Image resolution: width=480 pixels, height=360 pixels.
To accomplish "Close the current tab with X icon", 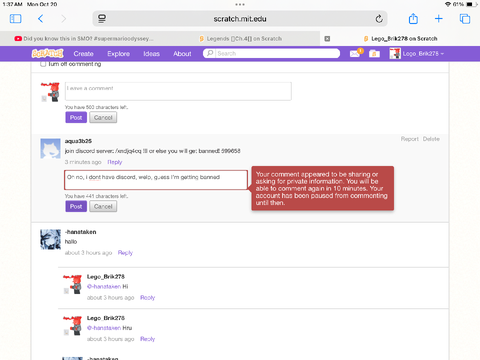I will coord(327,39).
